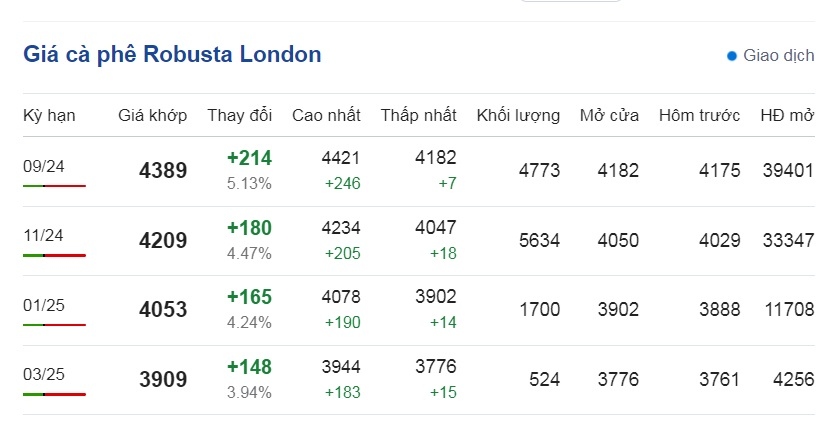Viewport: 838px width, 434px height.
Task: Click the range bar under 09/24
Action: 55,186
